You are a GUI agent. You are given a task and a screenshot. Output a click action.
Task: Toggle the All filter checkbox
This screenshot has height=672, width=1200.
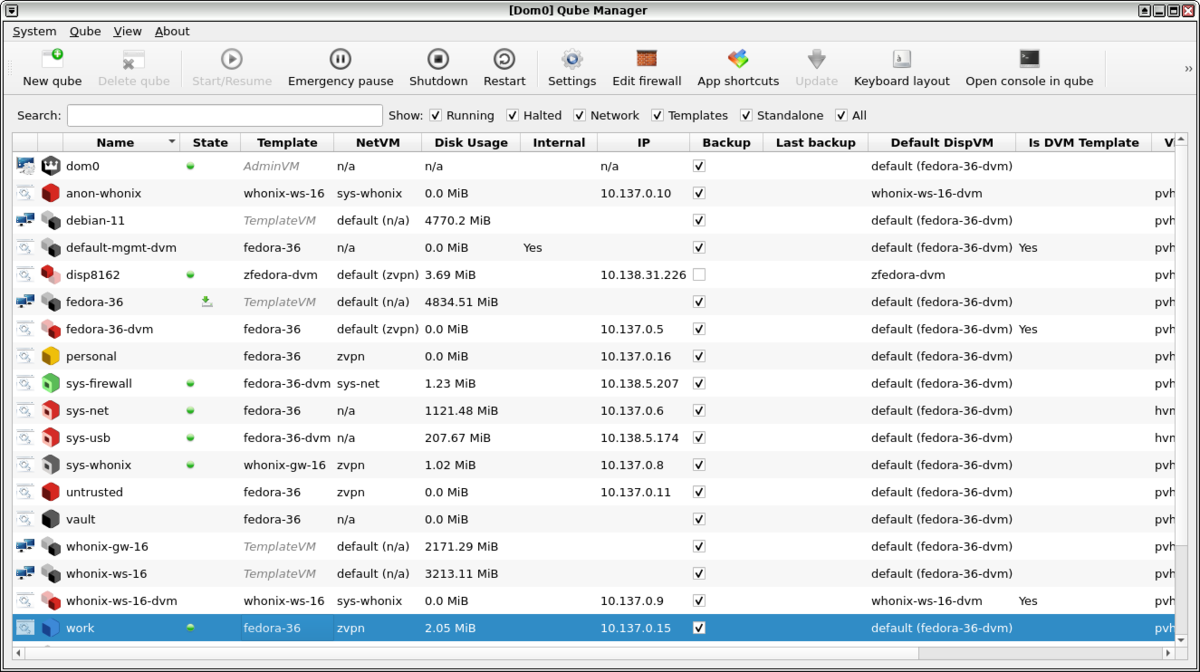841,115
